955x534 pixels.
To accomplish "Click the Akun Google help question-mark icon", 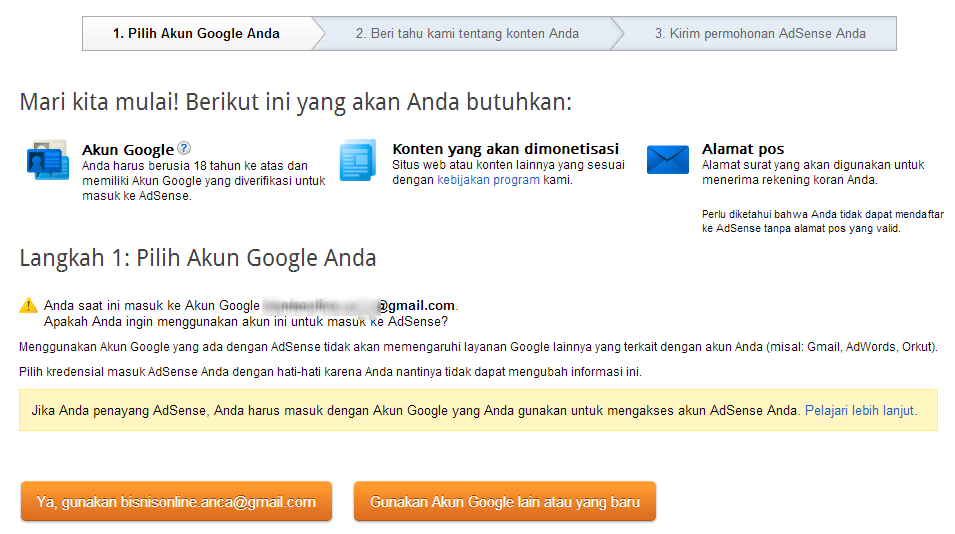I will pos(184,148).
